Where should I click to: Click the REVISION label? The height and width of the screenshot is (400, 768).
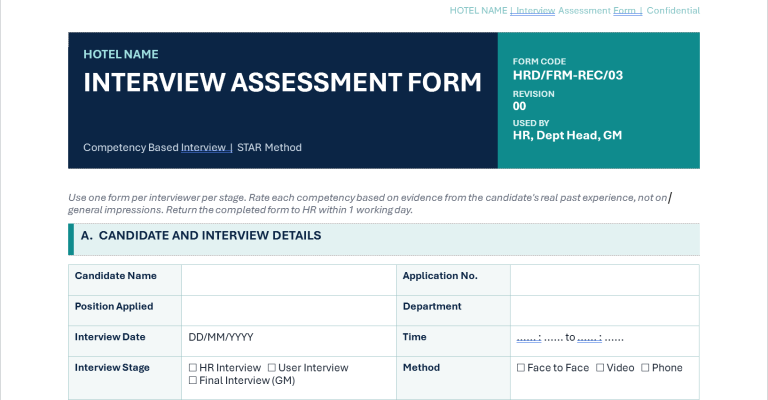(x=533, y=94)
